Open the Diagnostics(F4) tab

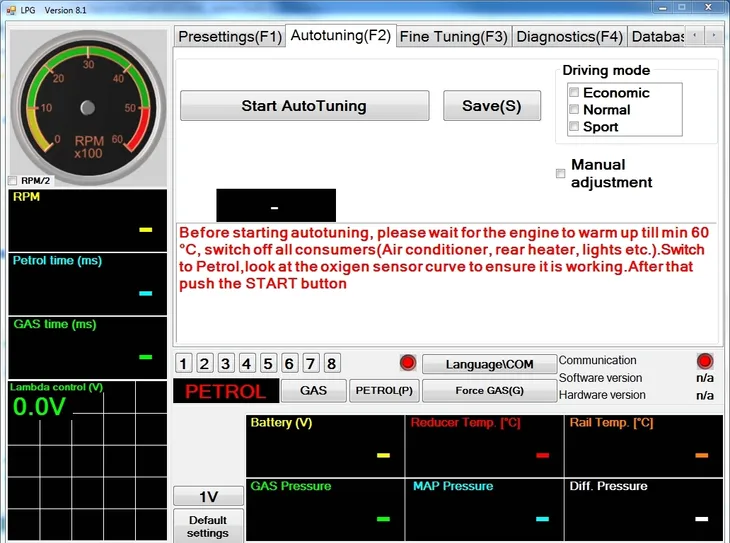[x=568, y=37]
